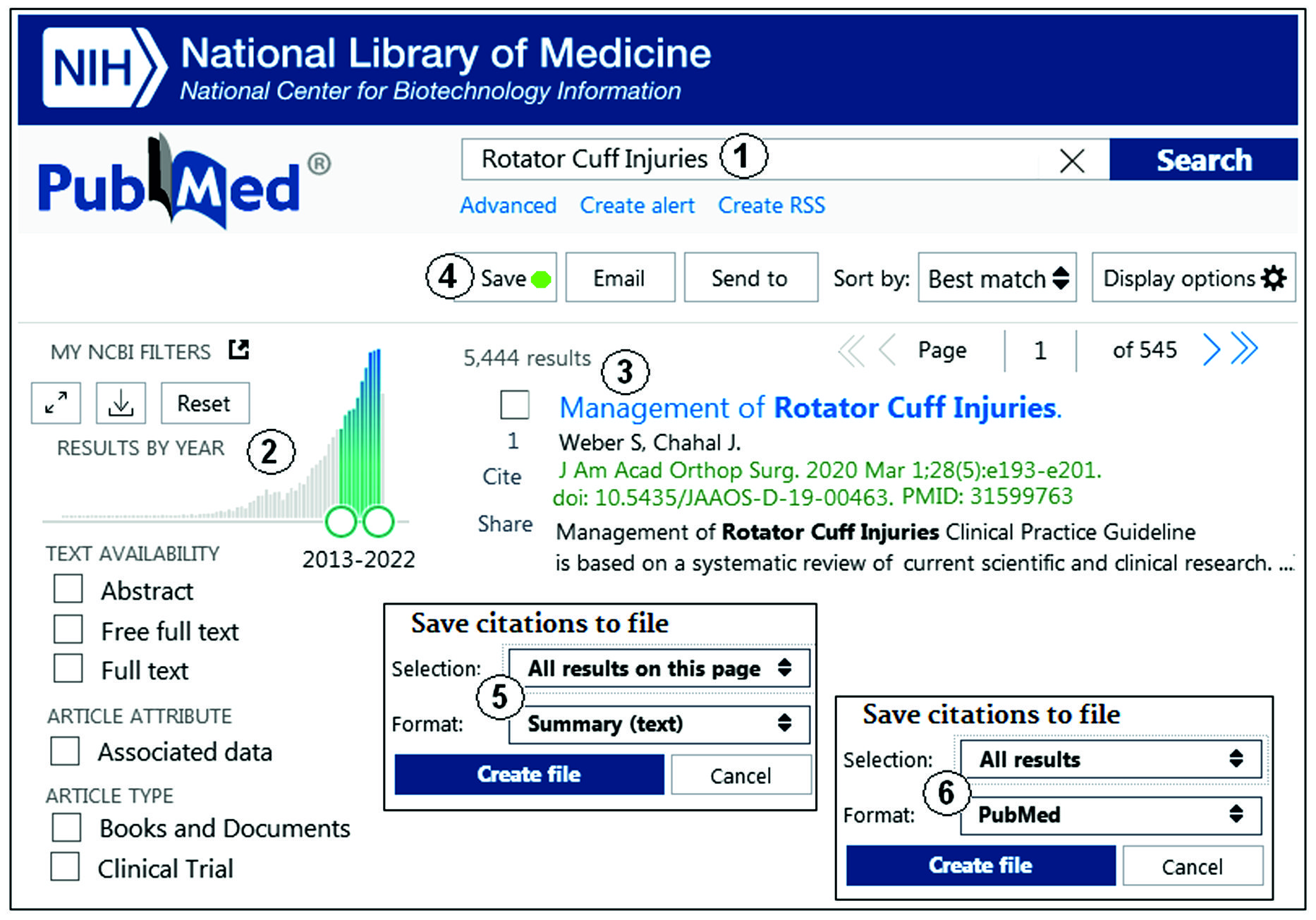This screenshot has width=1316, height=920.
Task: Download the results by year data
Action: (121, 403)
